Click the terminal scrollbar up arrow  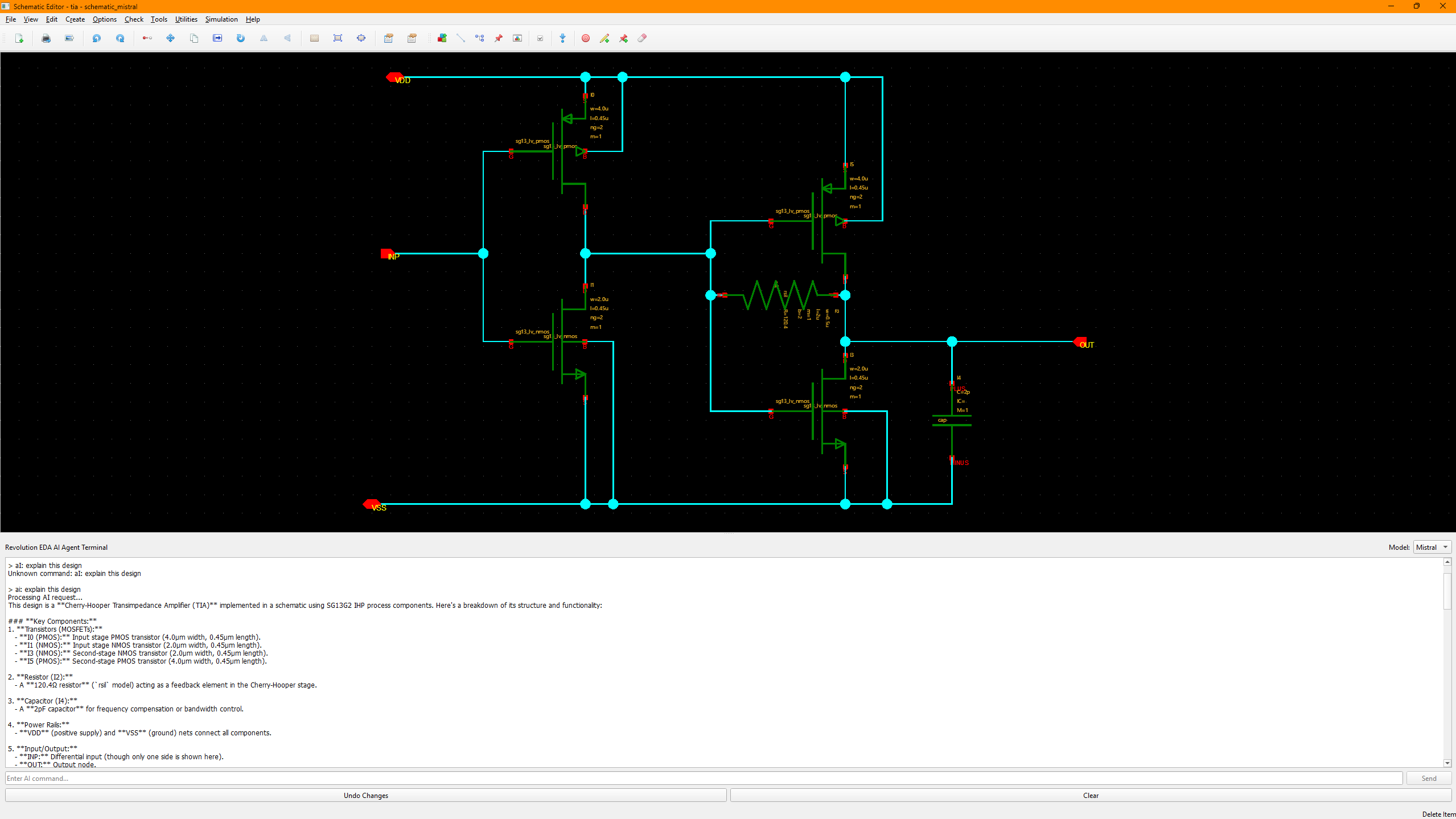pyautogui.click(x=1447, y=562)
